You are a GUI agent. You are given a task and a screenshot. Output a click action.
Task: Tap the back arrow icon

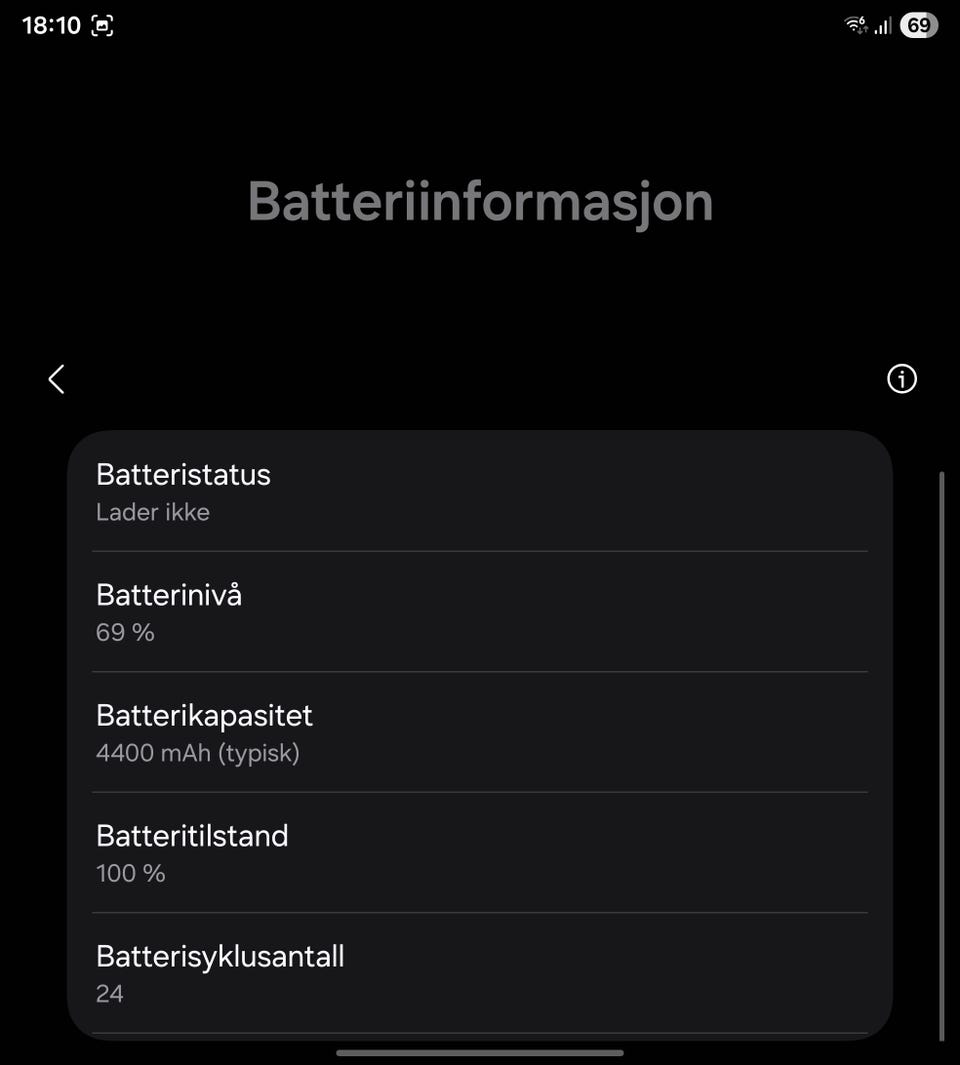click(x=56, y=379)
